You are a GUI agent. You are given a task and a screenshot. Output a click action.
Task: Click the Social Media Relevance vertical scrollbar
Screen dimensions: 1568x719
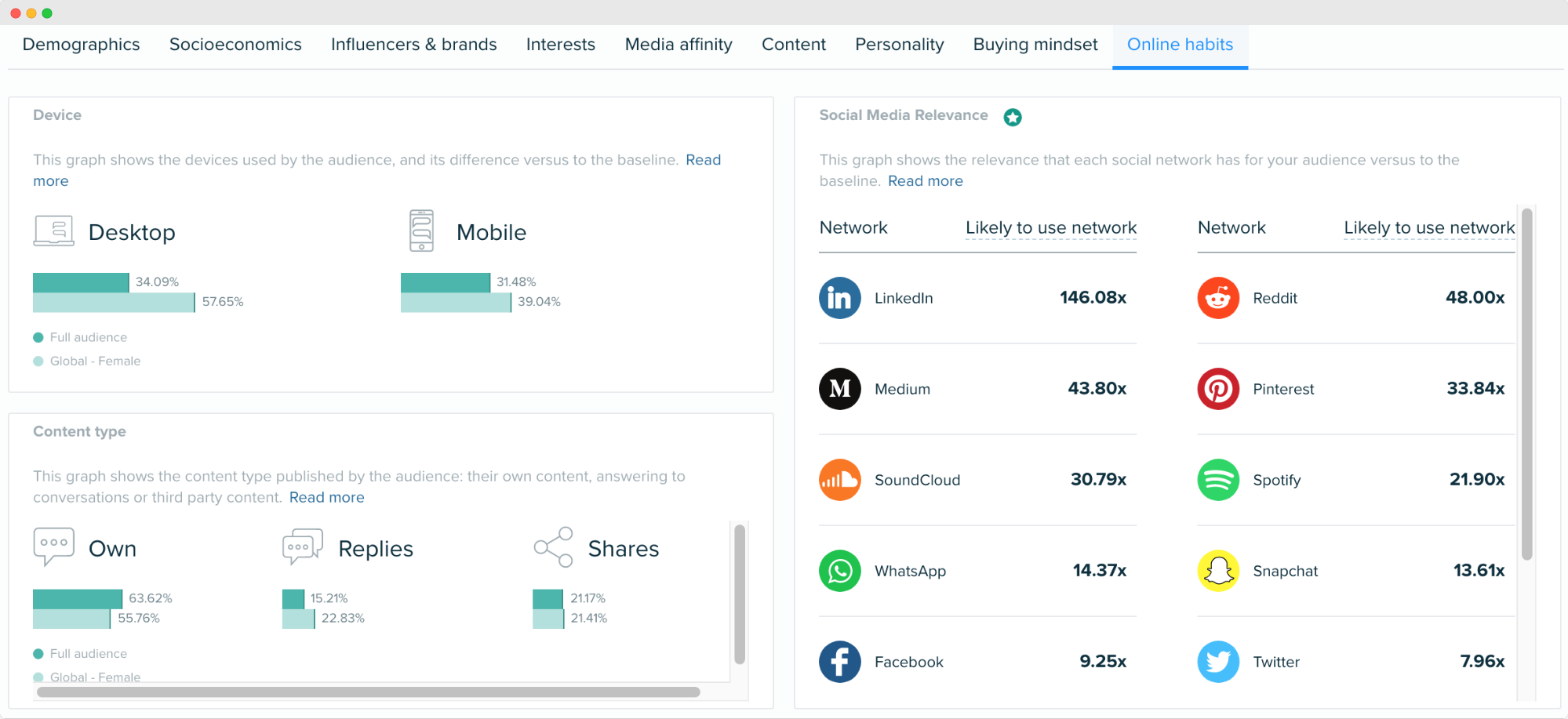[1526, 384]
